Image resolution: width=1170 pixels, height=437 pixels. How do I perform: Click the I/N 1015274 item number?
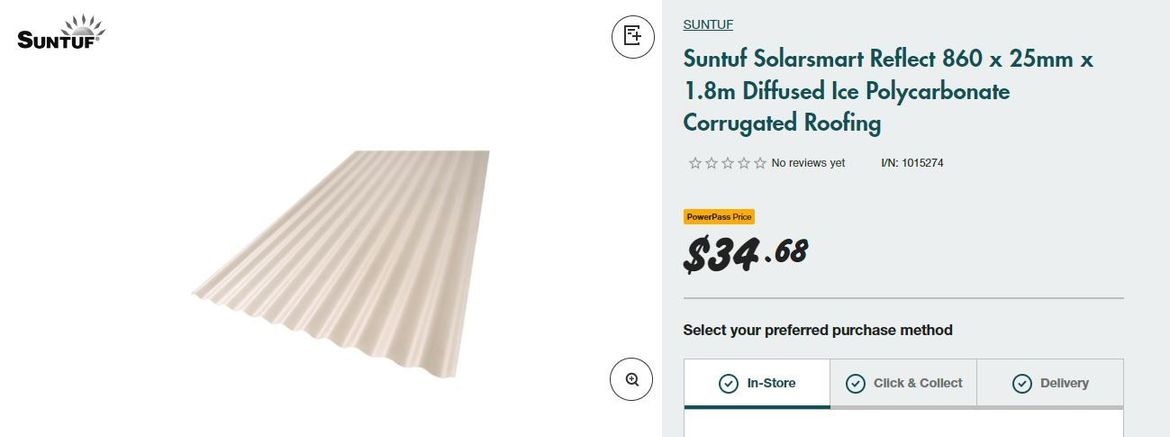tap(912, 163)
